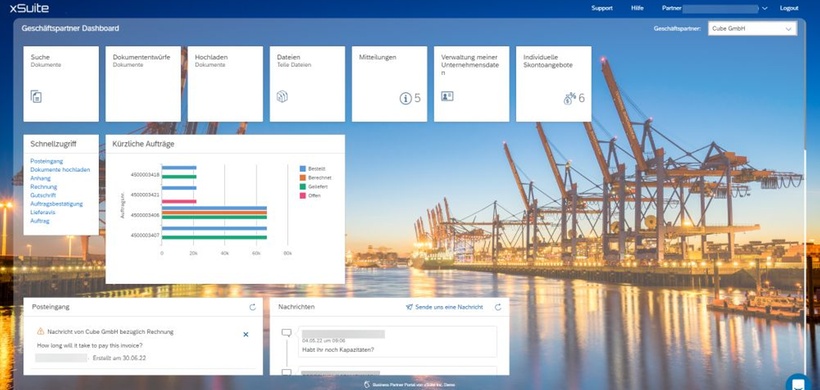This screenshot has height=390, width=820.
Task: Click the xSuite logo
Action: 29,8
